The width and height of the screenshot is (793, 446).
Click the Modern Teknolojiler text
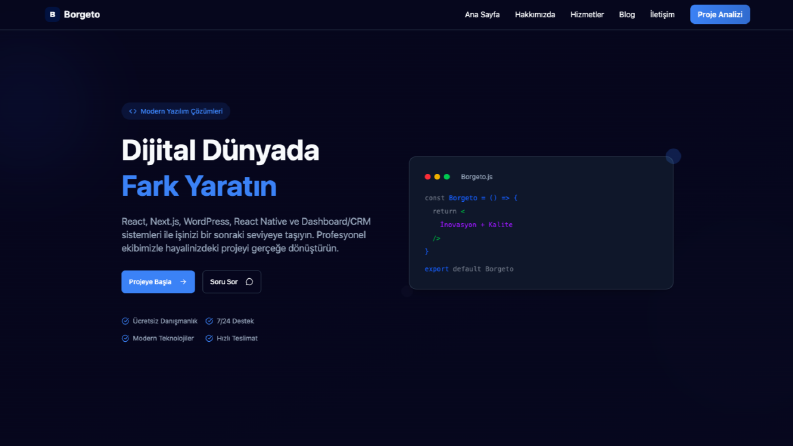tap(163, 338)
